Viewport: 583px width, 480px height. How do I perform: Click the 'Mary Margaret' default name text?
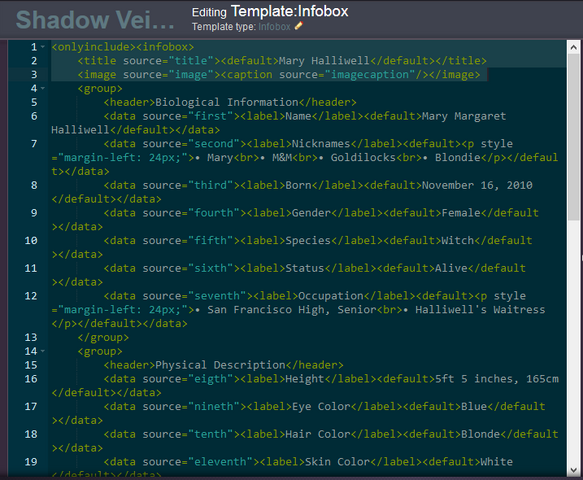tap(464, 116)
